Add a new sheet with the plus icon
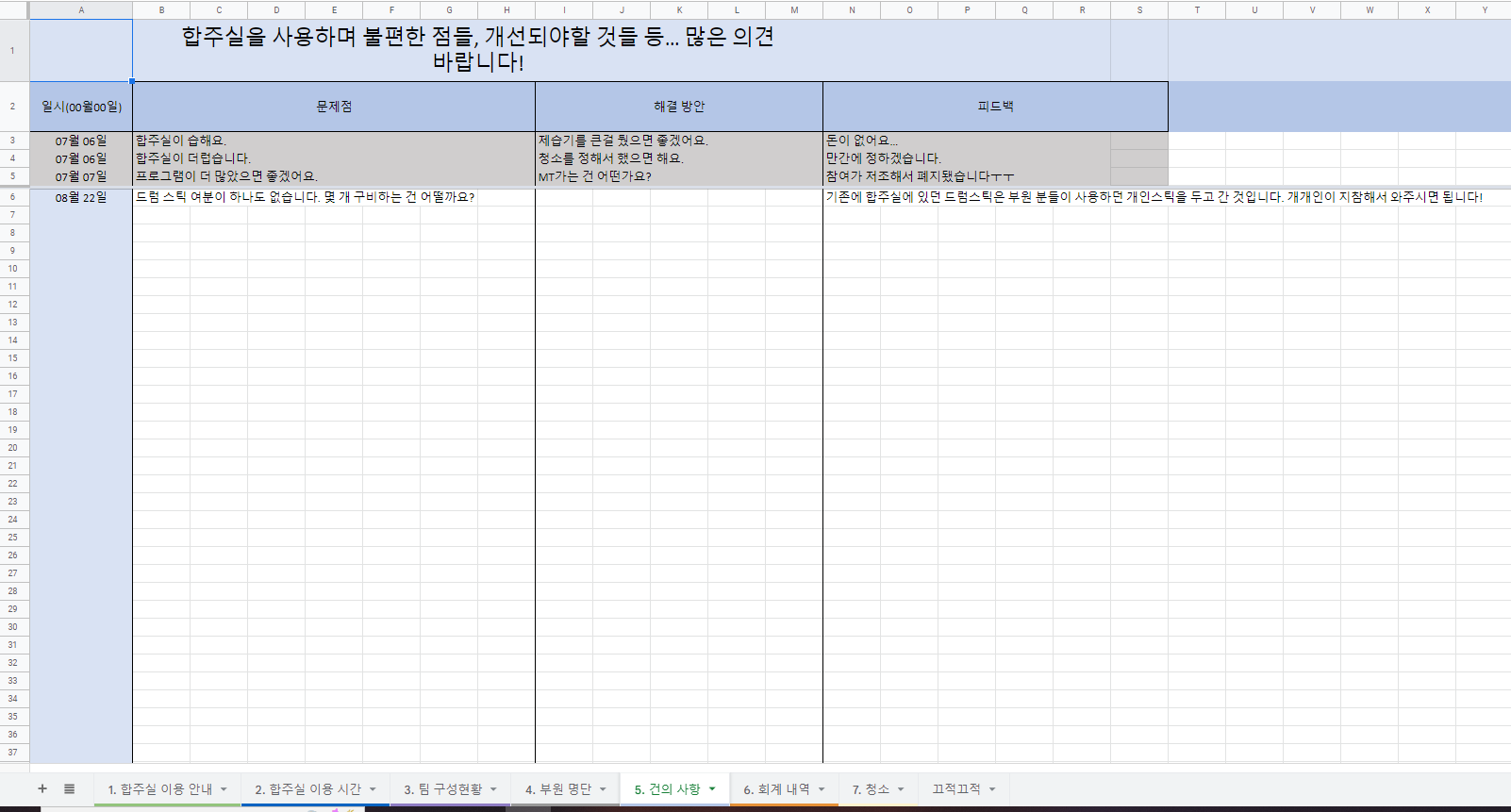This screenshot has width=1511, height=812. pos(42,788)
